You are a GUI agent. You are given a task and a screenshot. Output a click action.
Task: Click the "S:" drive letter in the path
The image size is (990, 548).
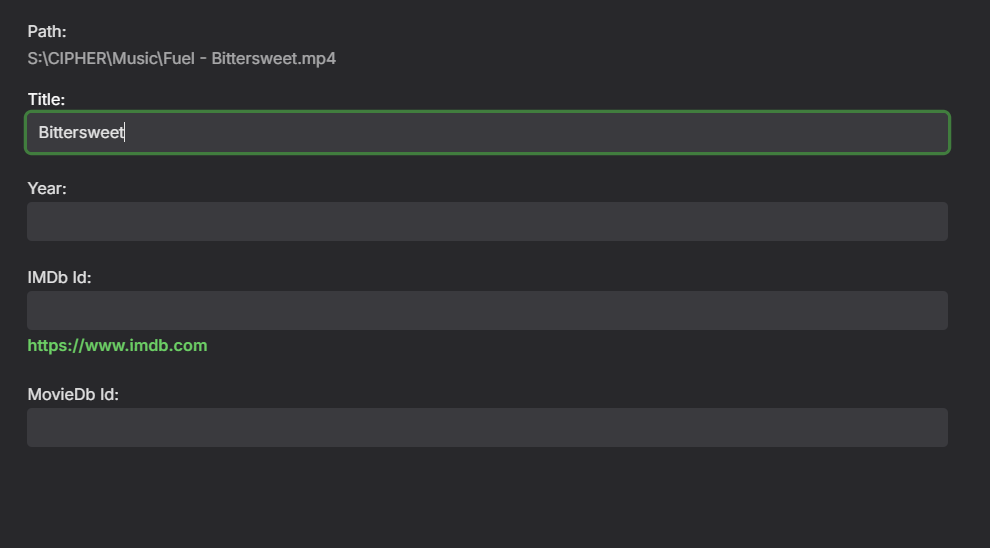(x=34, y=59)
